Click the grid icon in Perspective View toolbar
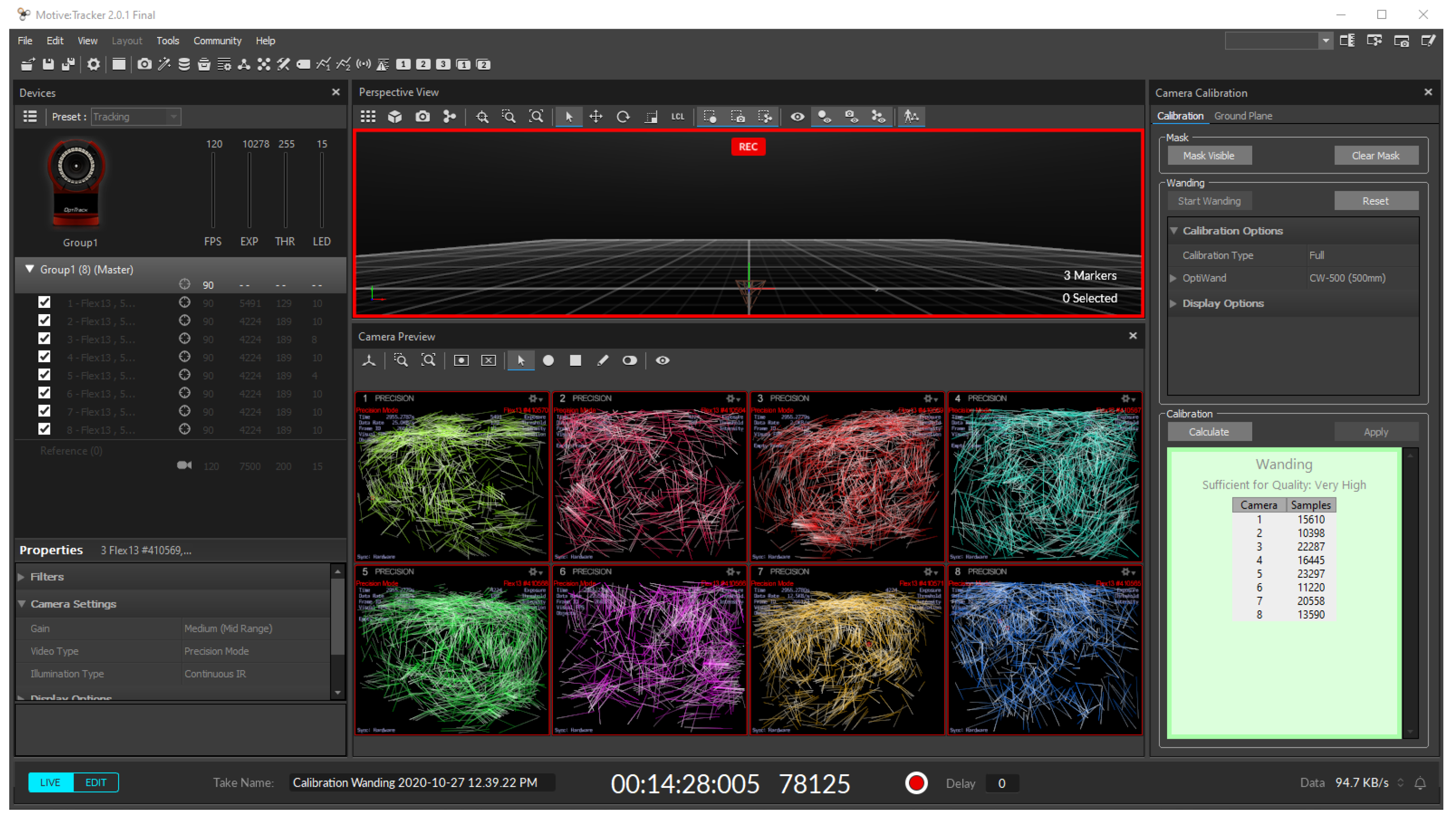 (x=368, y=117)
